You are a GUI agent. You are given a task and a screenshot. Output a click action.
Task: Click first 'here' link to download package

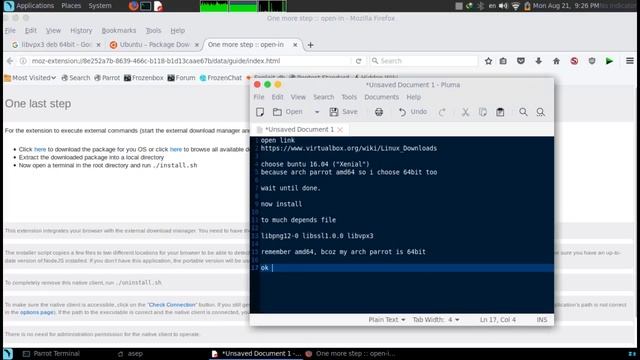40,149
